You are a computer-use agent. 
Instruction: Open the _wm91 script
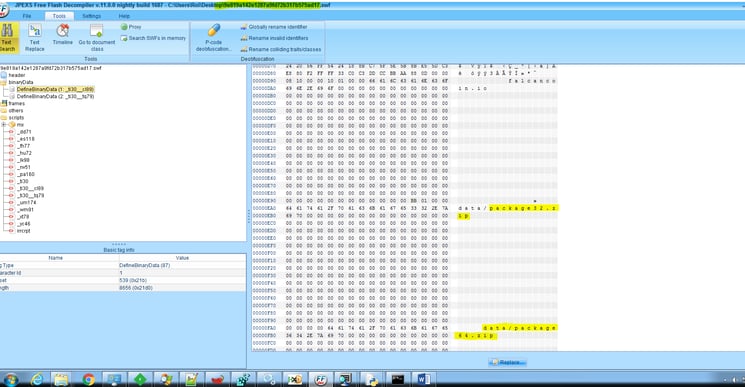pos(21,209)
